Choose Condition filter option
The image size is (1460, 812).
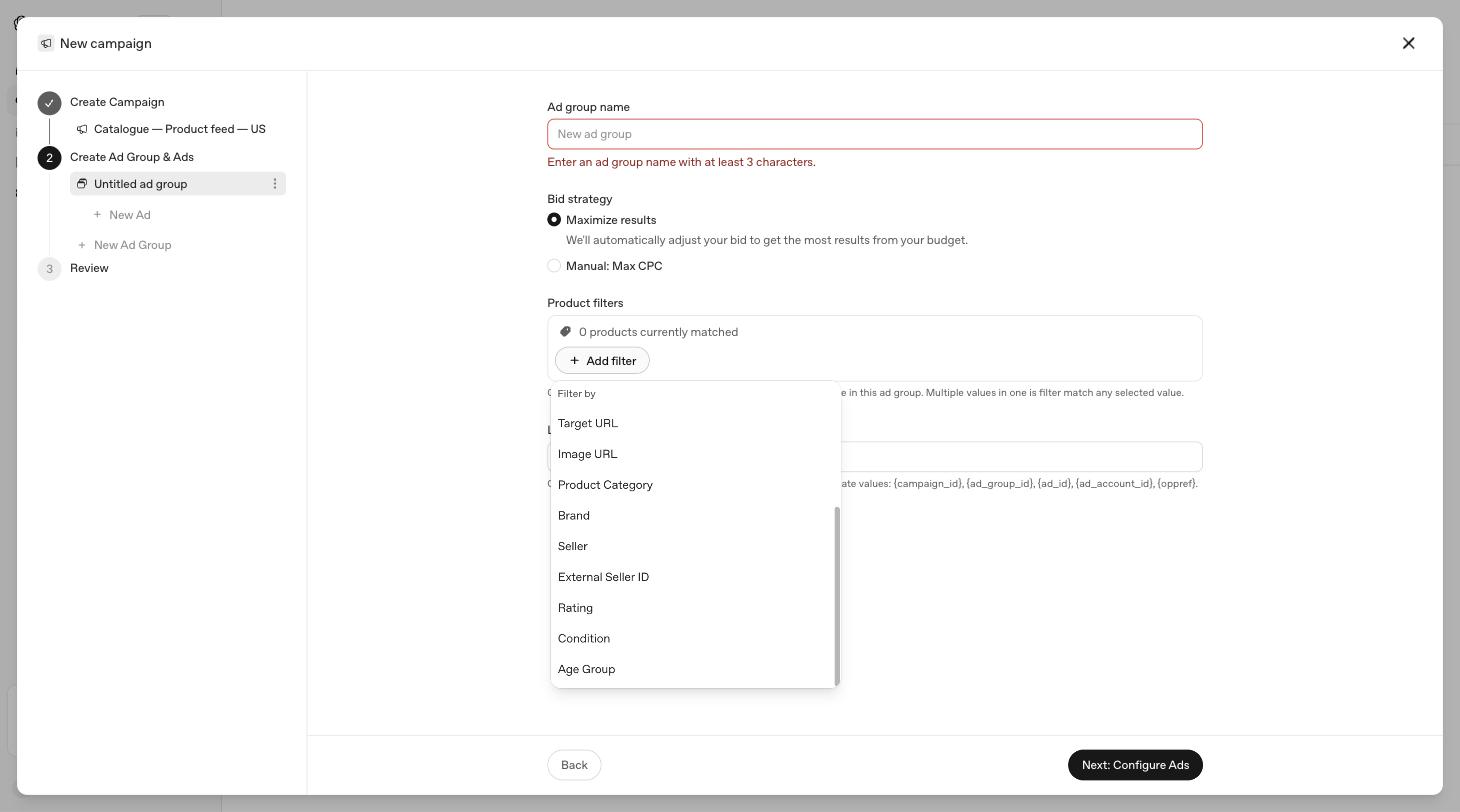pos(694,639)
